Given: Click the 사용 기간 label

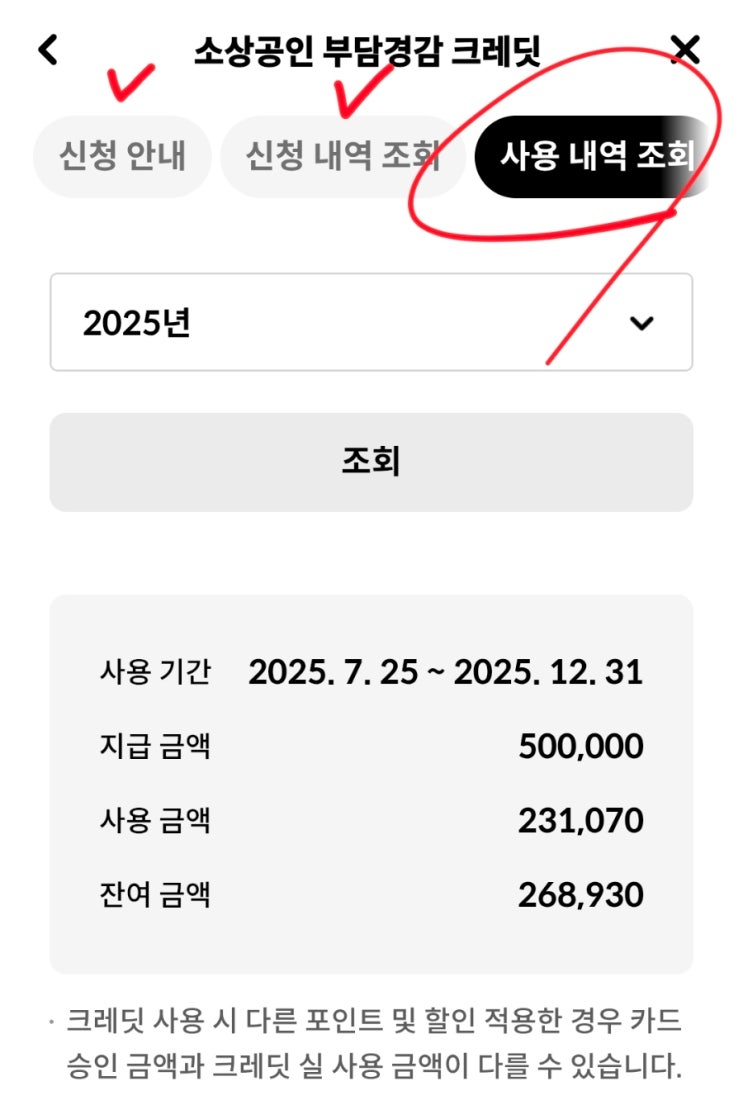Looking at the screenshot, I should pyautogui.click(x=155, y=672).
